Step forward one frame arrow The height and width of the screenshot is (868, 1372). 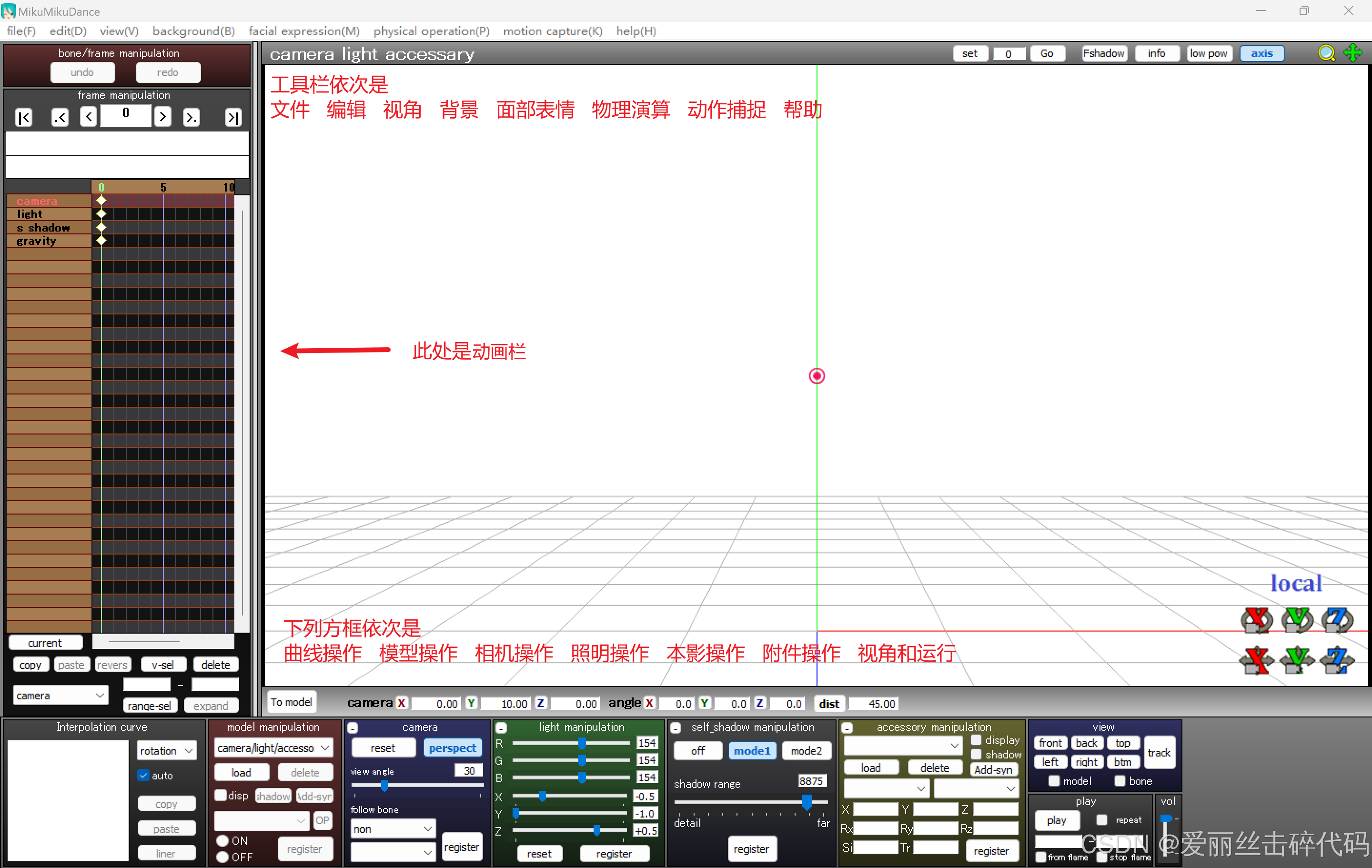click(x=163, y=117)
